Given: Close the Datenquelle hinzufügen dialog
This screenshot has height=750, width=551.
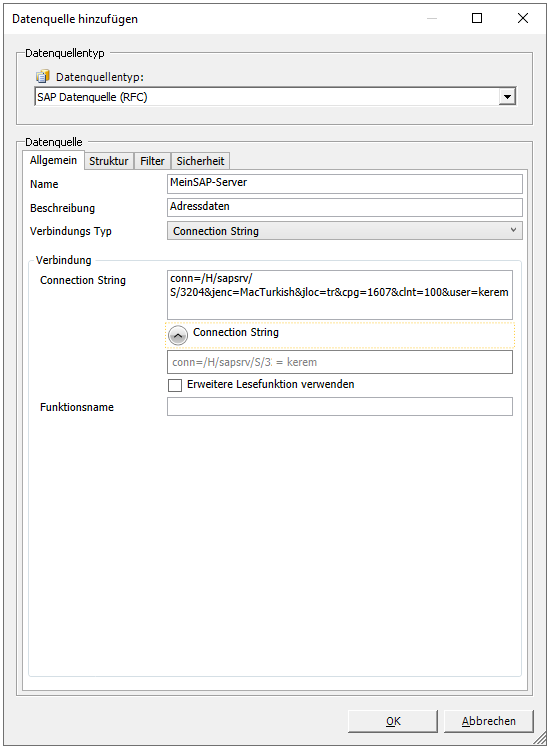Looking at the screenshot, I should (x=523, y=18).
